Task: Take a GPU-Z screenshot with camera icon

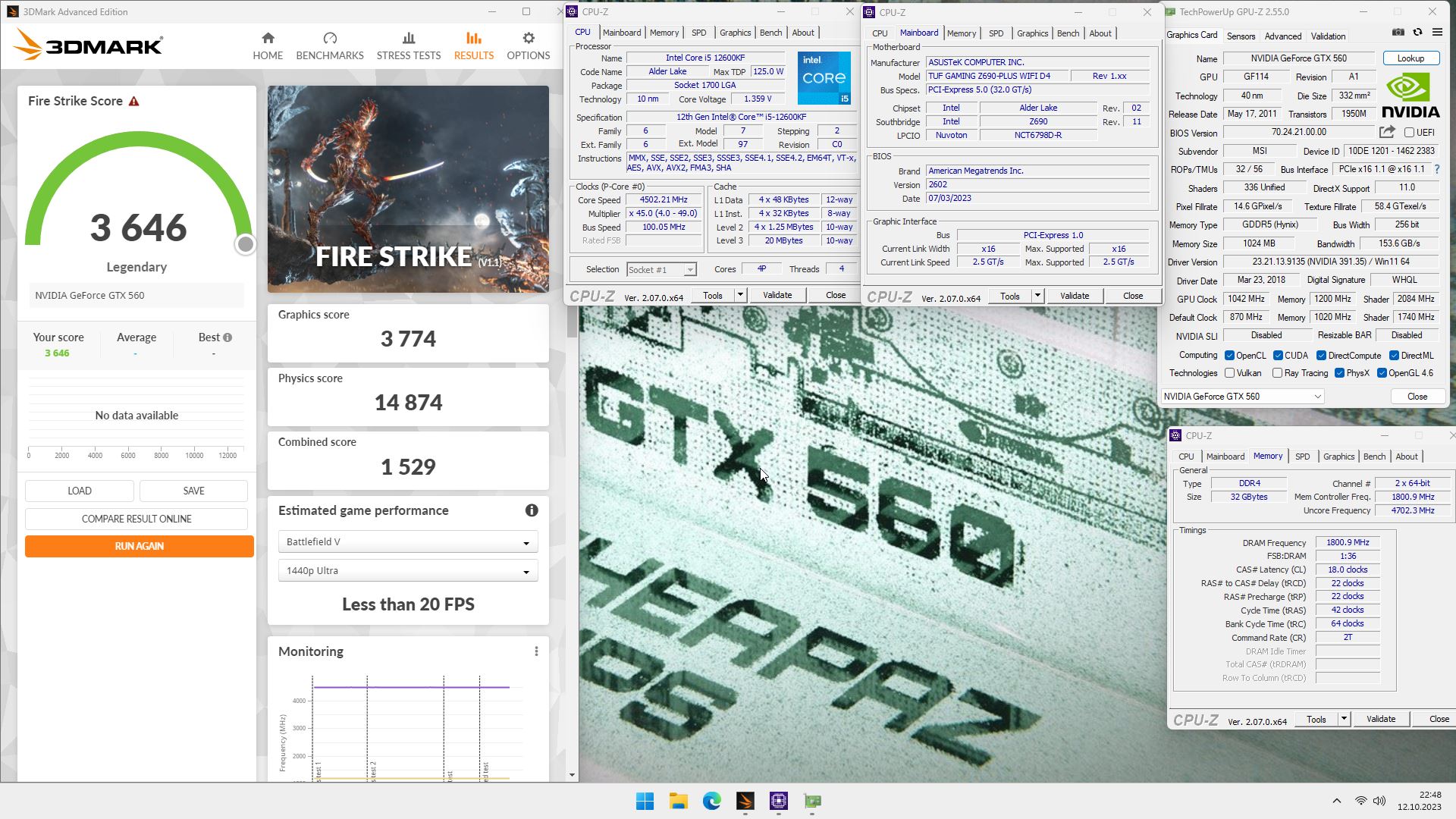Action: 1398,32
